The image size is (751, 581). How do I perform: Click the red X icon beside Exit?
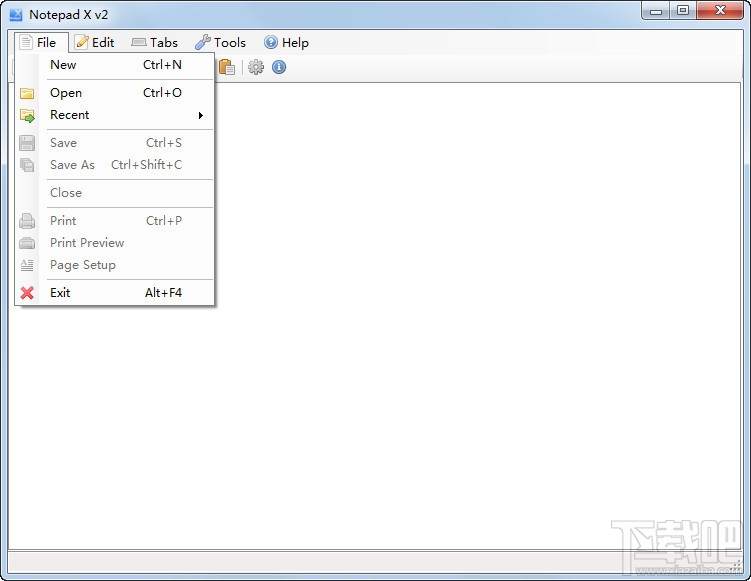point(27,293)
